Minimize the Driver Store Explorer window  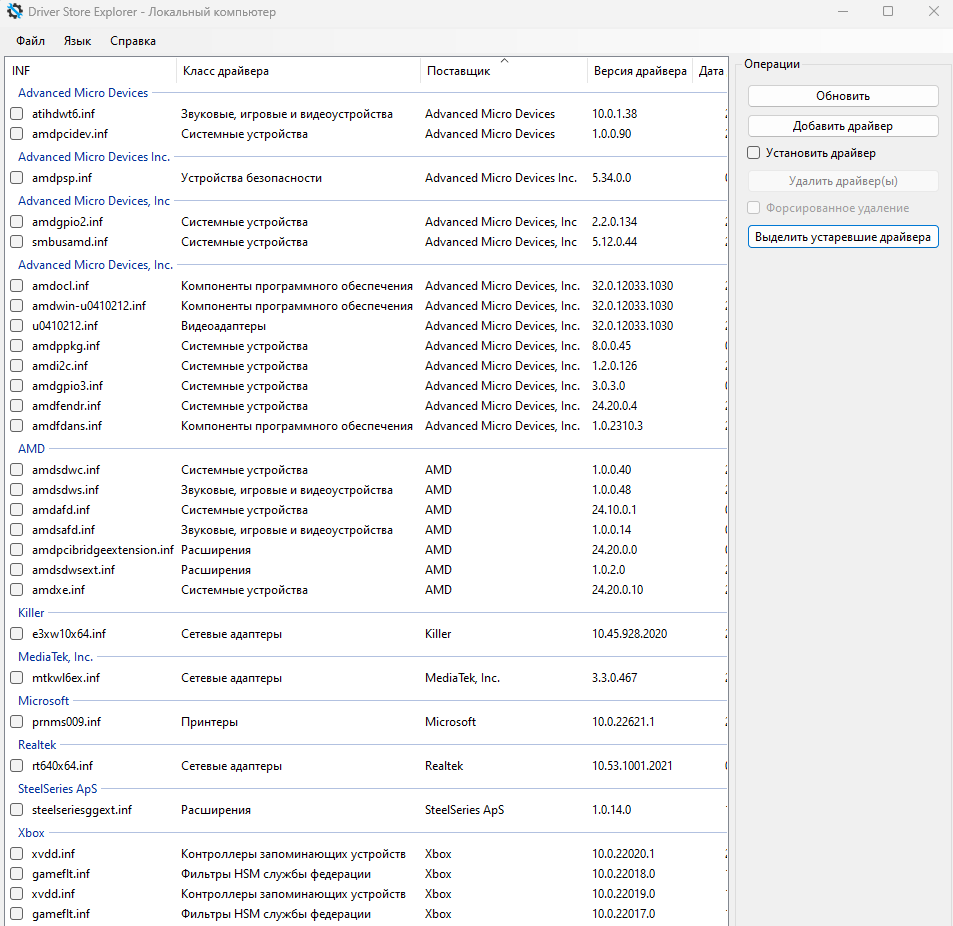[x=841, y=12]
